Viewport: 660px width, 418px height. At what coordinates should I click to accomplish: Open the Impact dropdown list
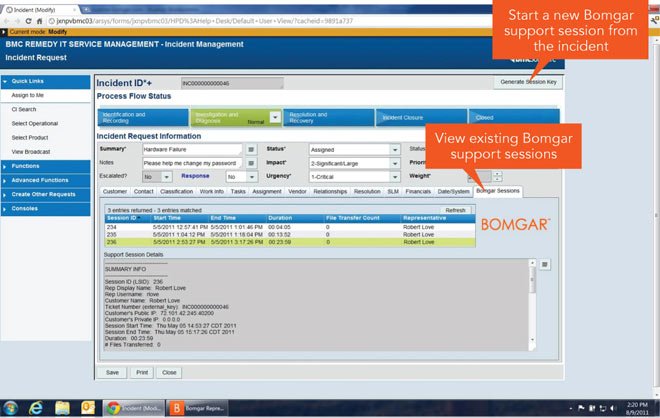[394, 163]
